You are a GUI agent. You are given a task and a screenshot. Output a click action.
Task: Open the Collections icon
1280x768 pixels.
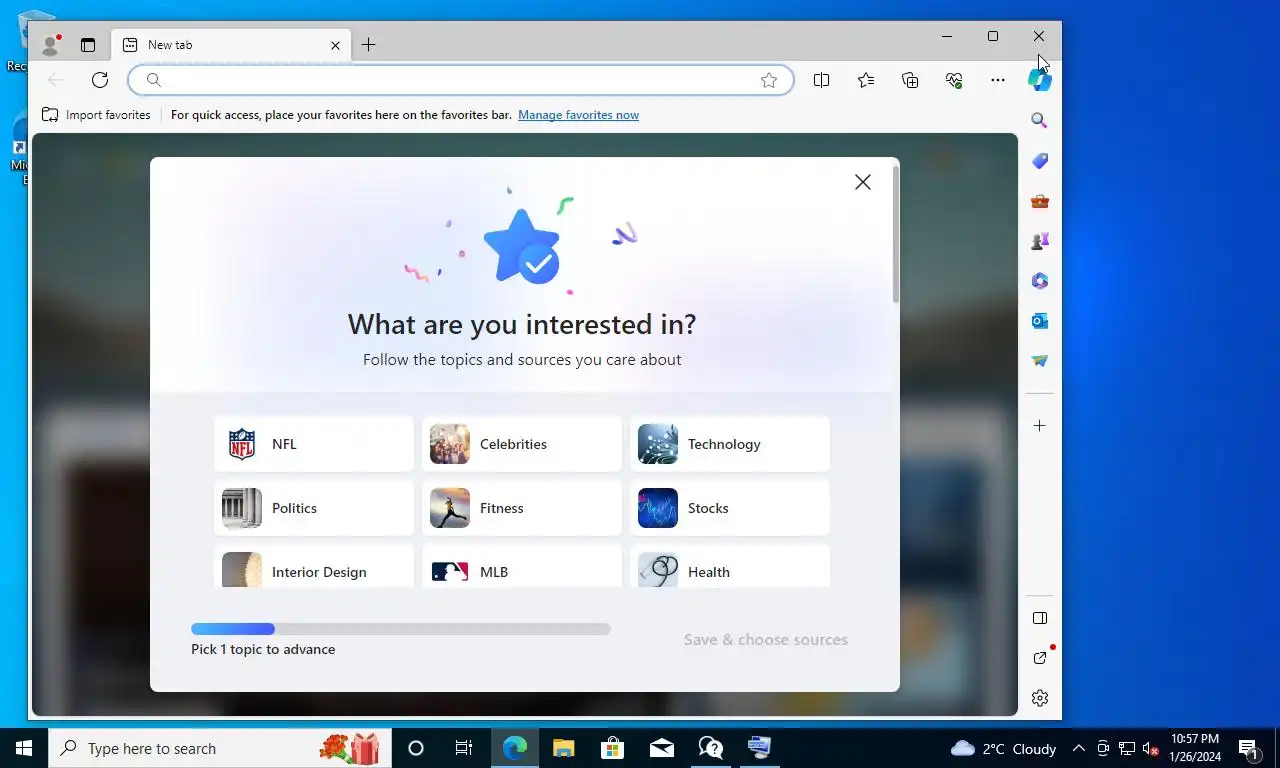910,80
